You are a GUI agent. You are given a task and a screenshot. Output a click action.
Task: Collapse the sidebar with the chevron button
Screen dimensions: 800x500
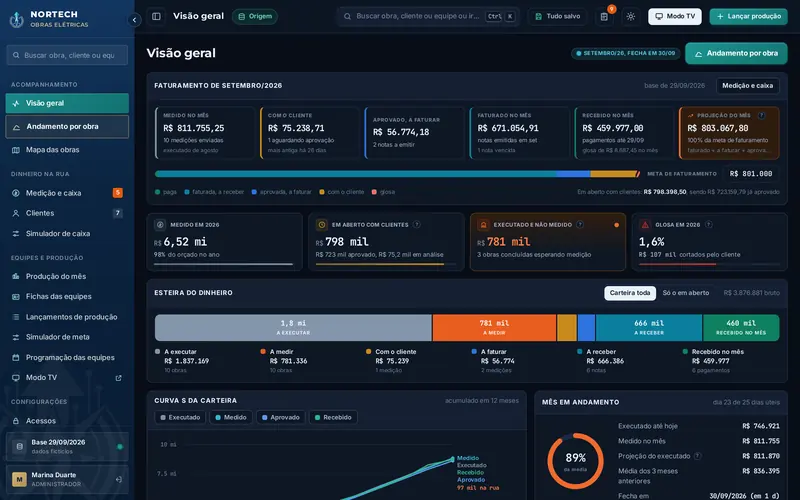click(x=134, y=20)
